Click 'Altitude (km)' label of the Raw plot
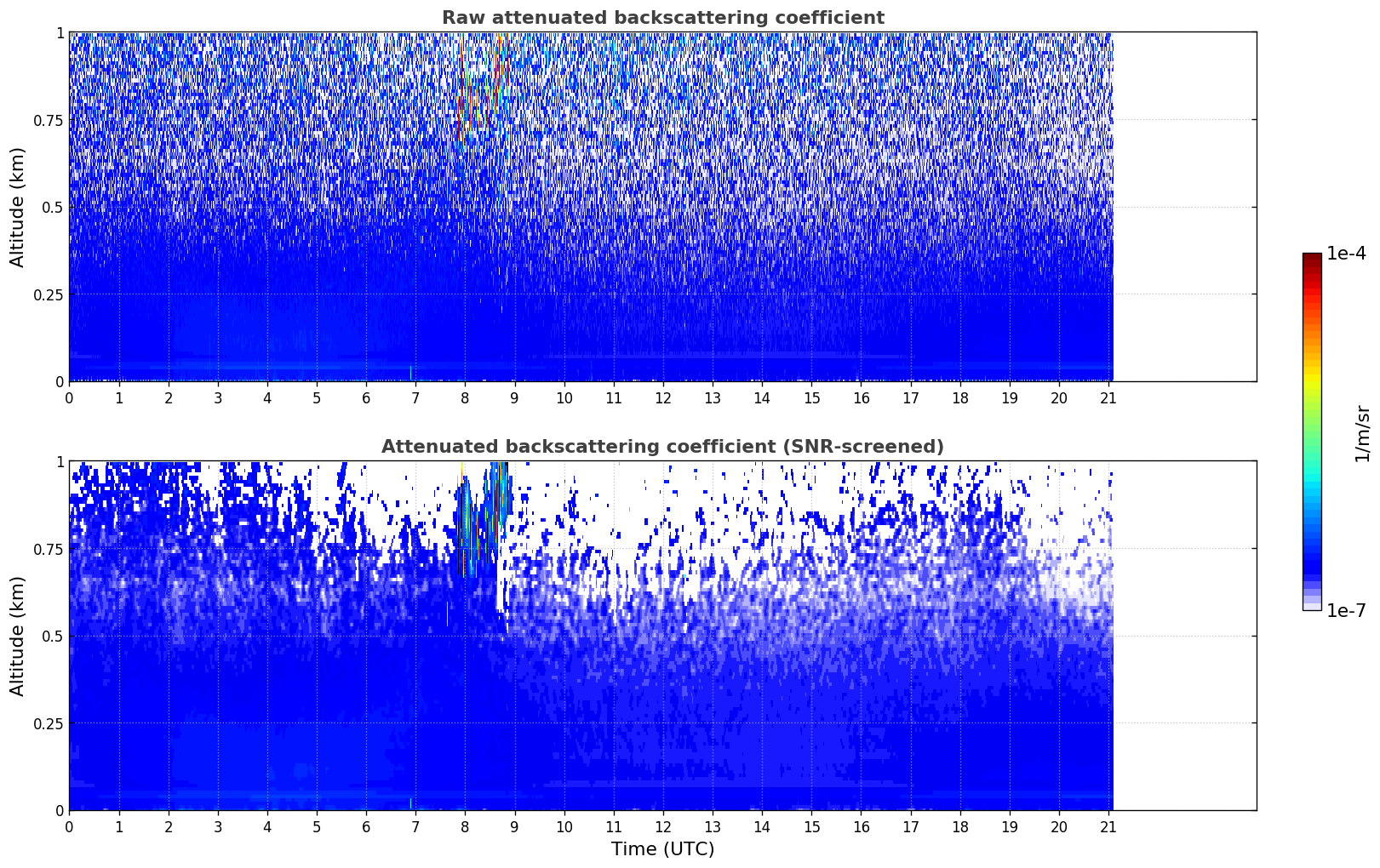 click(18, 207)
